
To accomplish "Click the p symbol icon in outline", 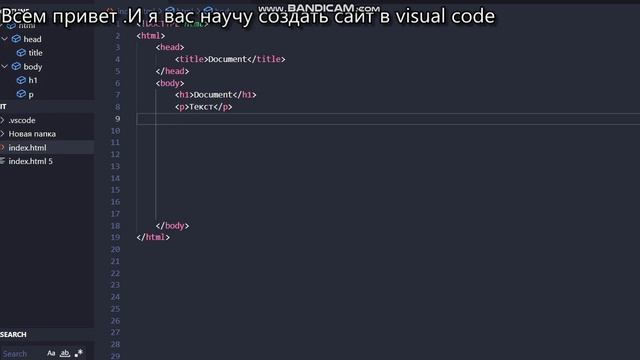I will coord(21,94).
